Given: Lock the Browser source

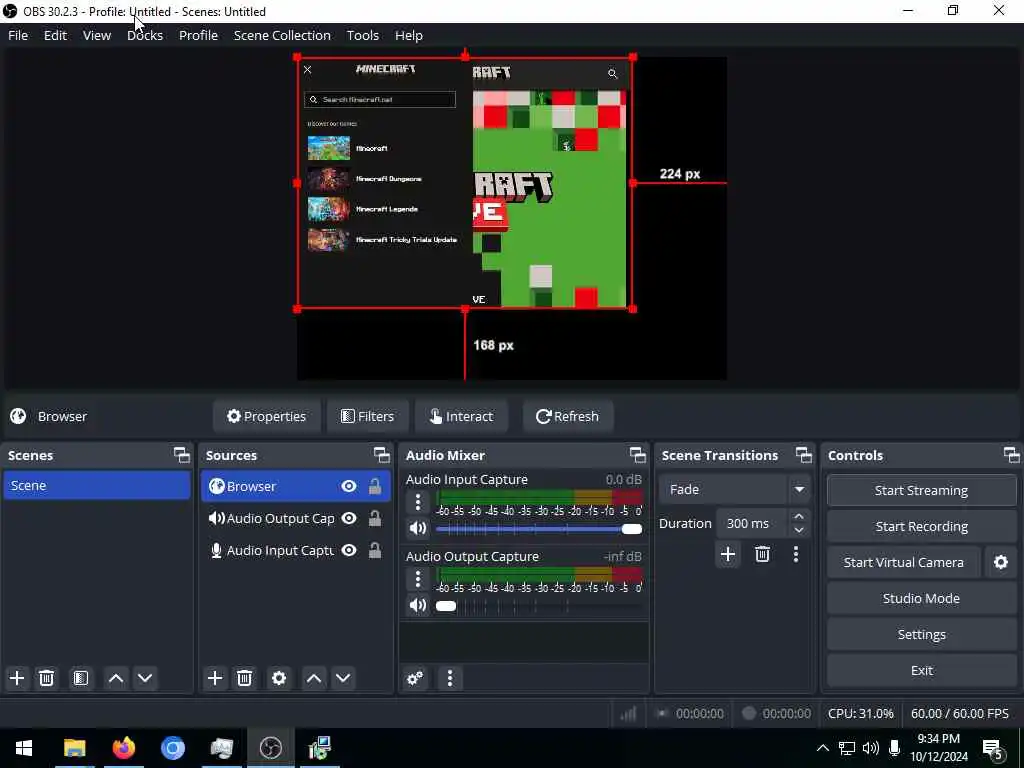Looking at the screenshot, I should pyautogui.click(x=375, y=486).
